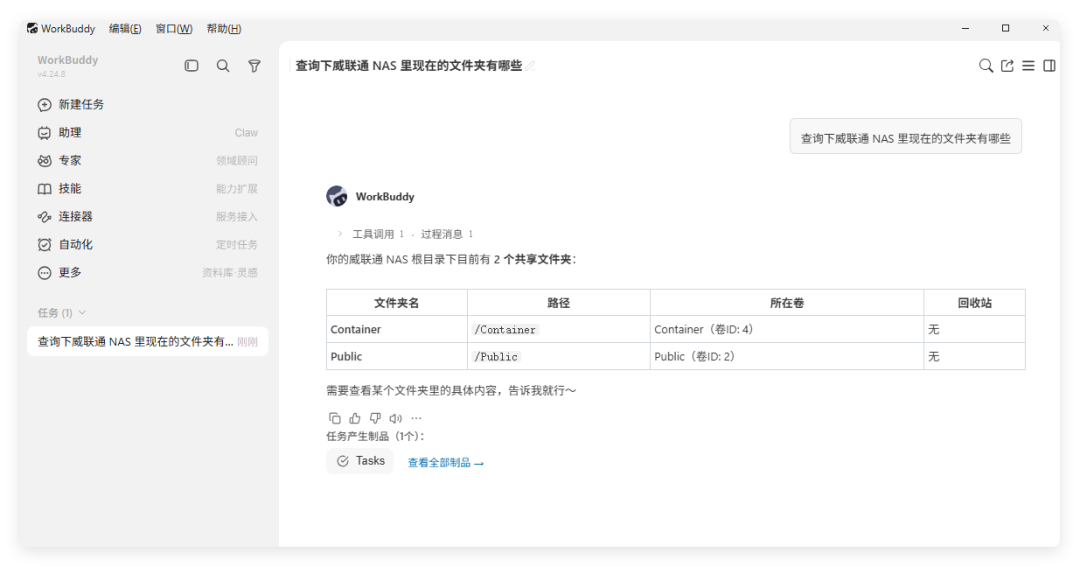Maximize the WorkBuddy window
The height and width of the screenshot is (567, 1080).
tap(1006, 28)
